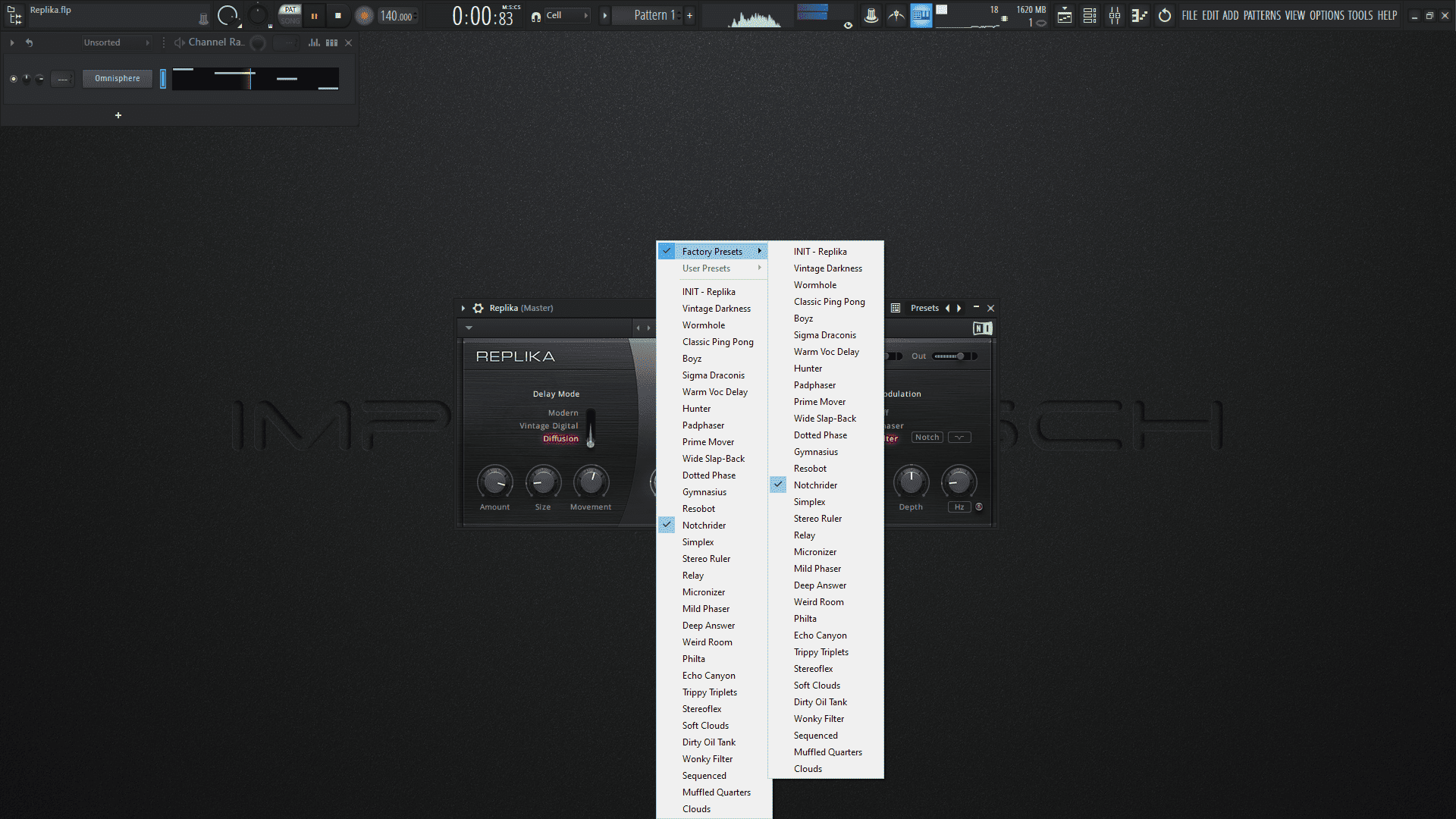Click the step-shaped view icon next to mixer icon
Viewport: 1456px width, 819px height.
tap(1139, 16)
